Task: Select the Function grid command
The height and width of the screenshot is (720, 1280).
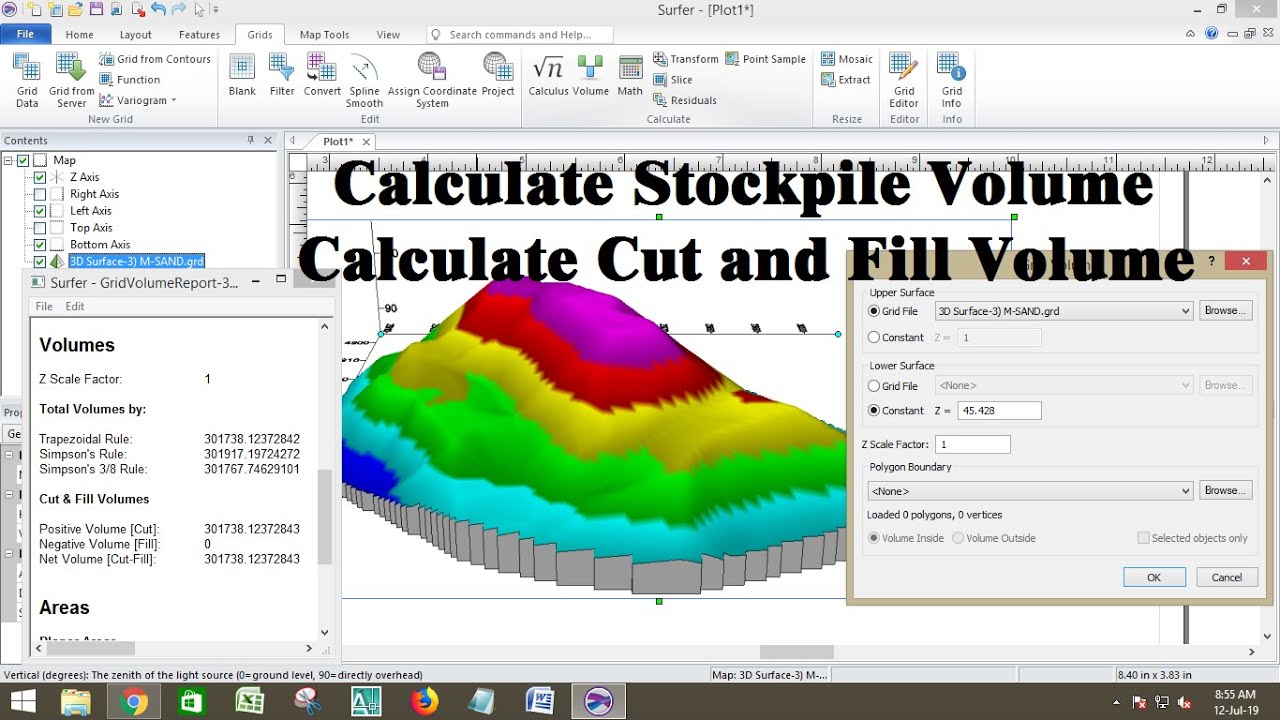Action: point(130,80)
